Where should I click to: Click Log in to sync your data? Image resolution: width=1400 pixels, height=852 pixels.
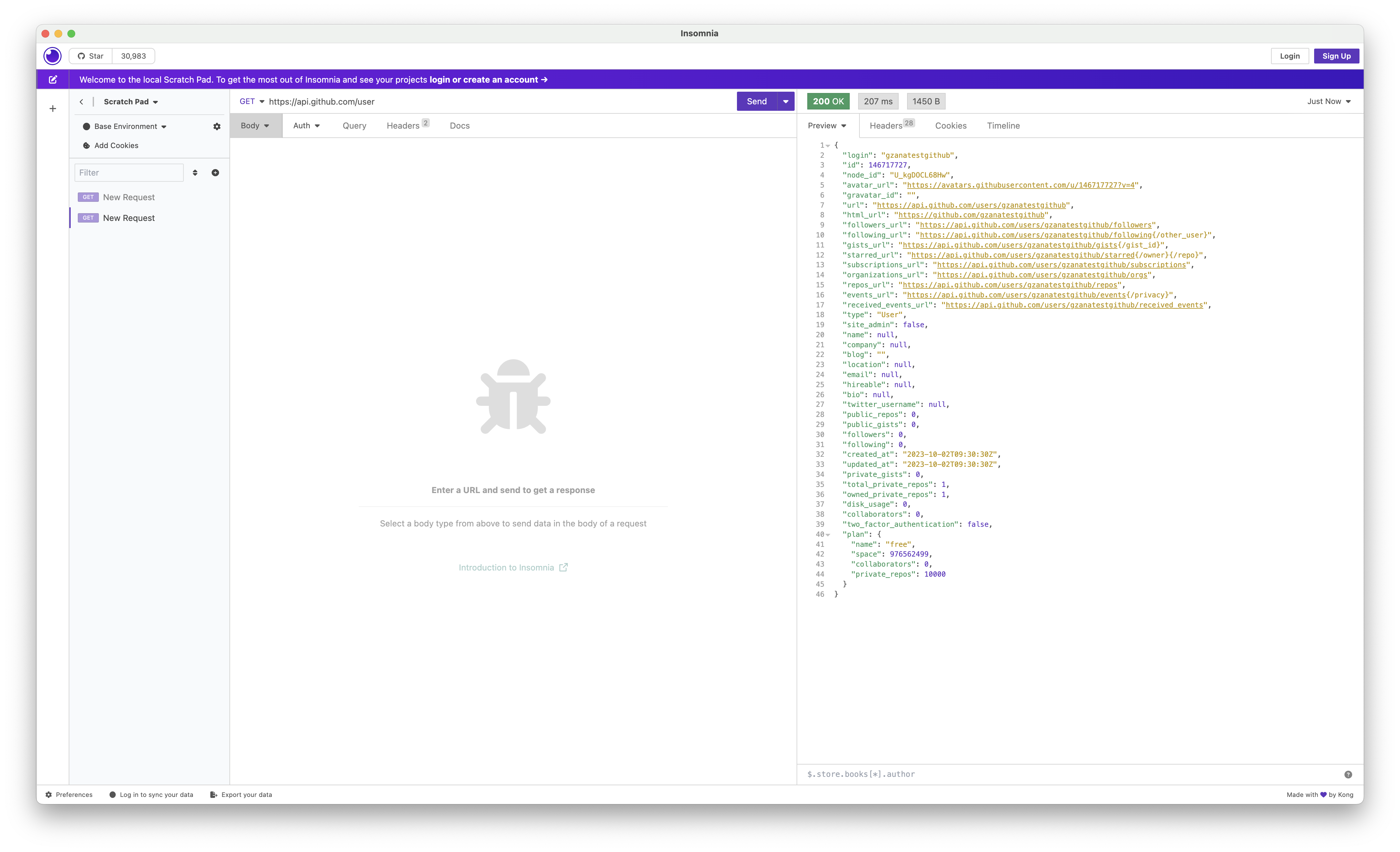(151, 795)
